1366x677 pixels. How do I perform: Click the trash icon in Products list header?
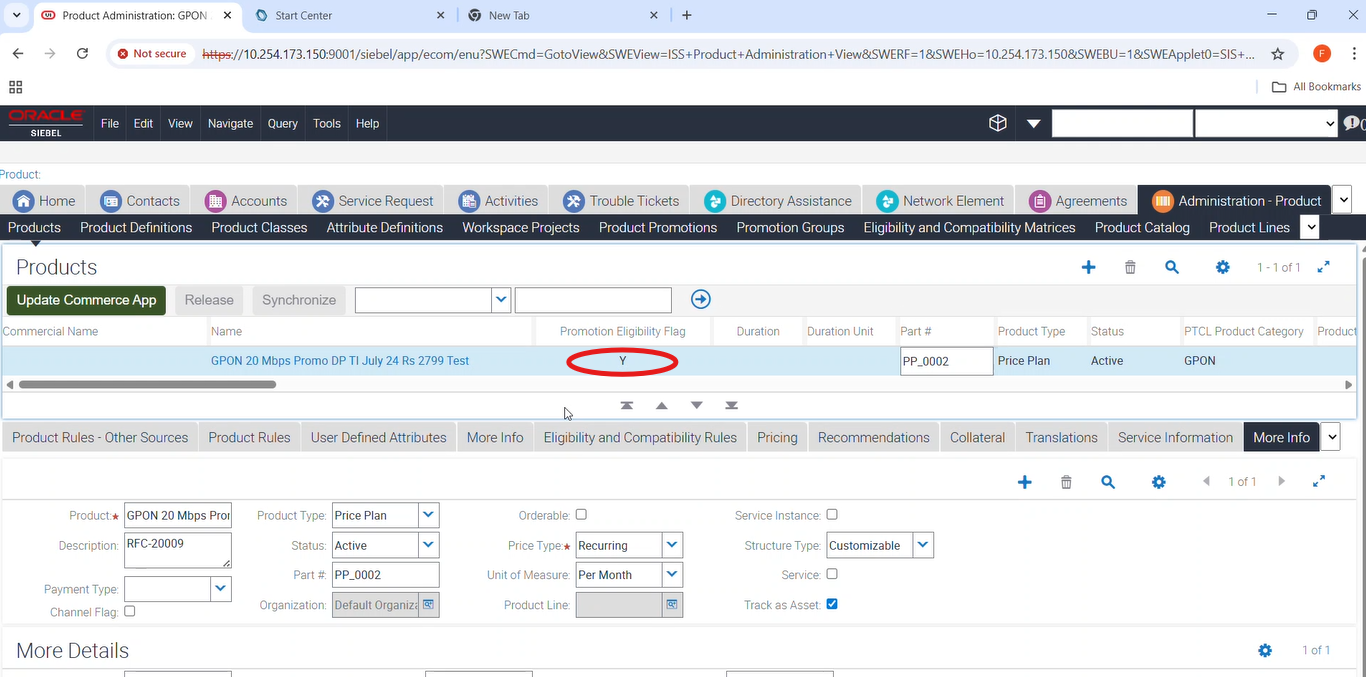click(x=1130, y=267)
